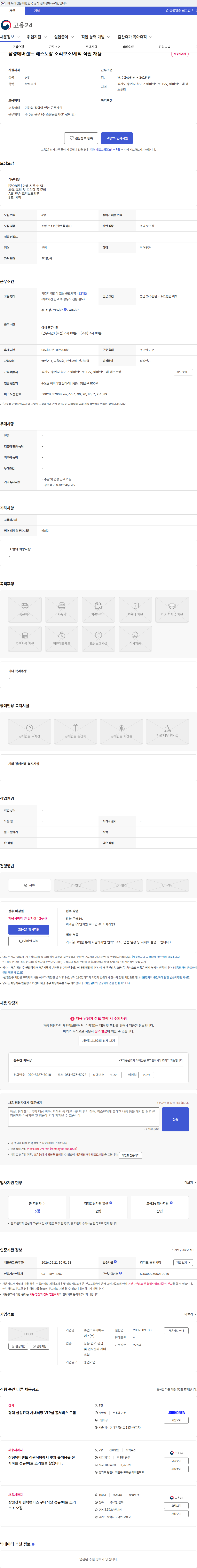Click the 필기 screening step icon

pyautogui.click(x=122, y=885)
